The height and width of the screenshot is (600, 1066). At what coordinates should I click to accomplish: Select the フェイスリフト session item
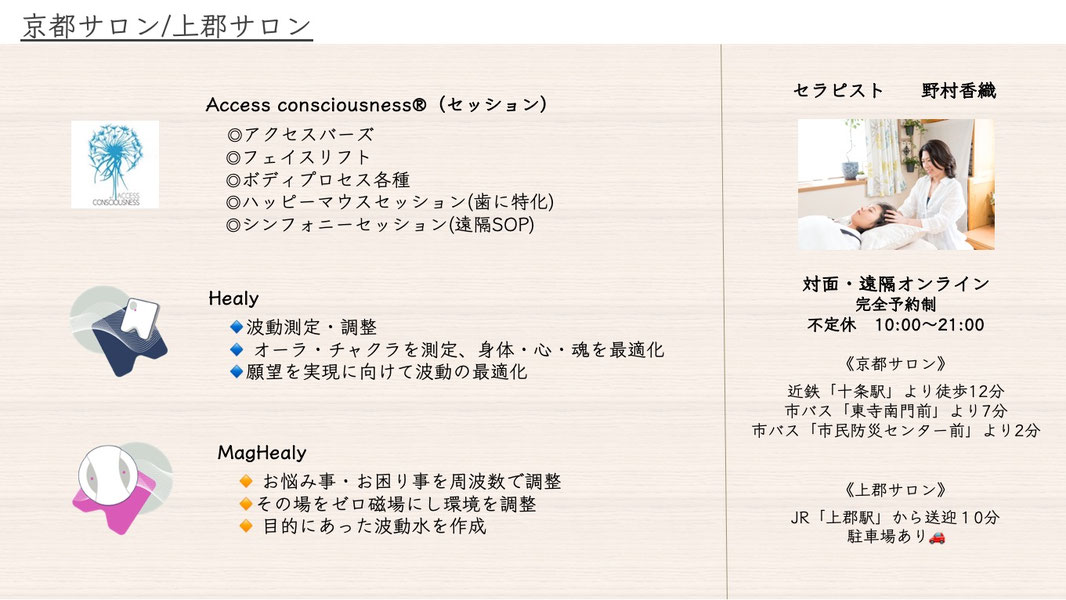[299, 157]
